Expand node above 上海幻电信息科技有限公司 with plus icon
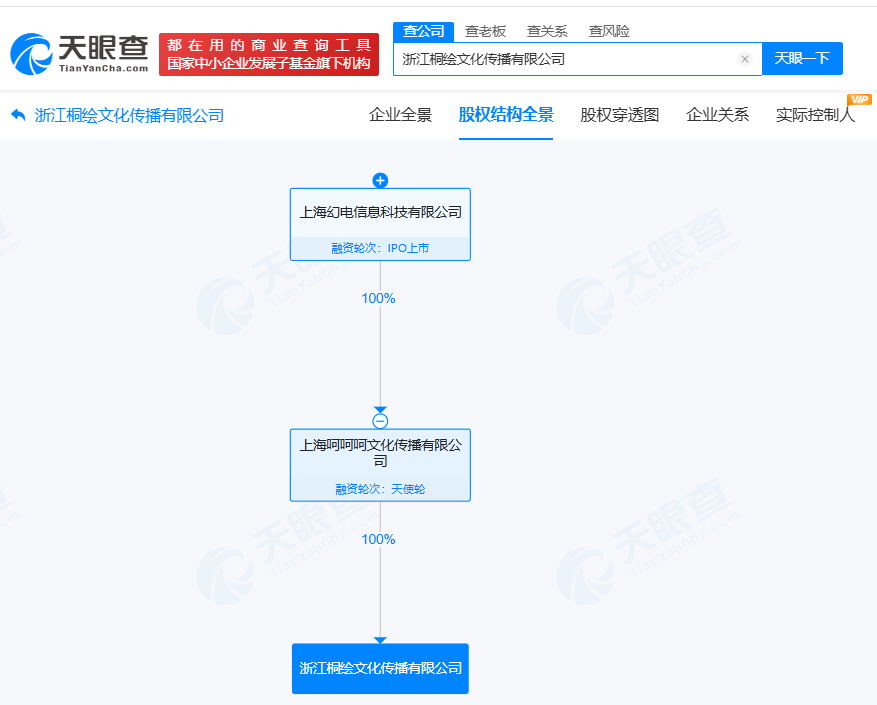This screenshot has height=705, width=877. click(x=380, y=181)
